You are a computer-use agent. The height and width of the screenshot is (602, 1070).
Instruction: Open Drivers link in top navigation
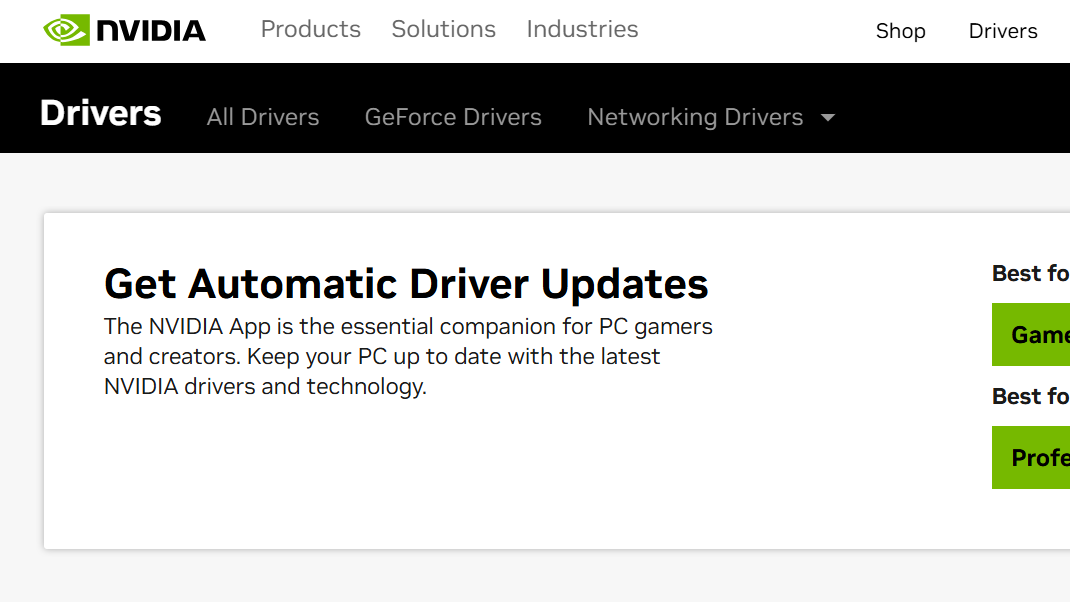pyautogui.click(x=1003, y=31)
